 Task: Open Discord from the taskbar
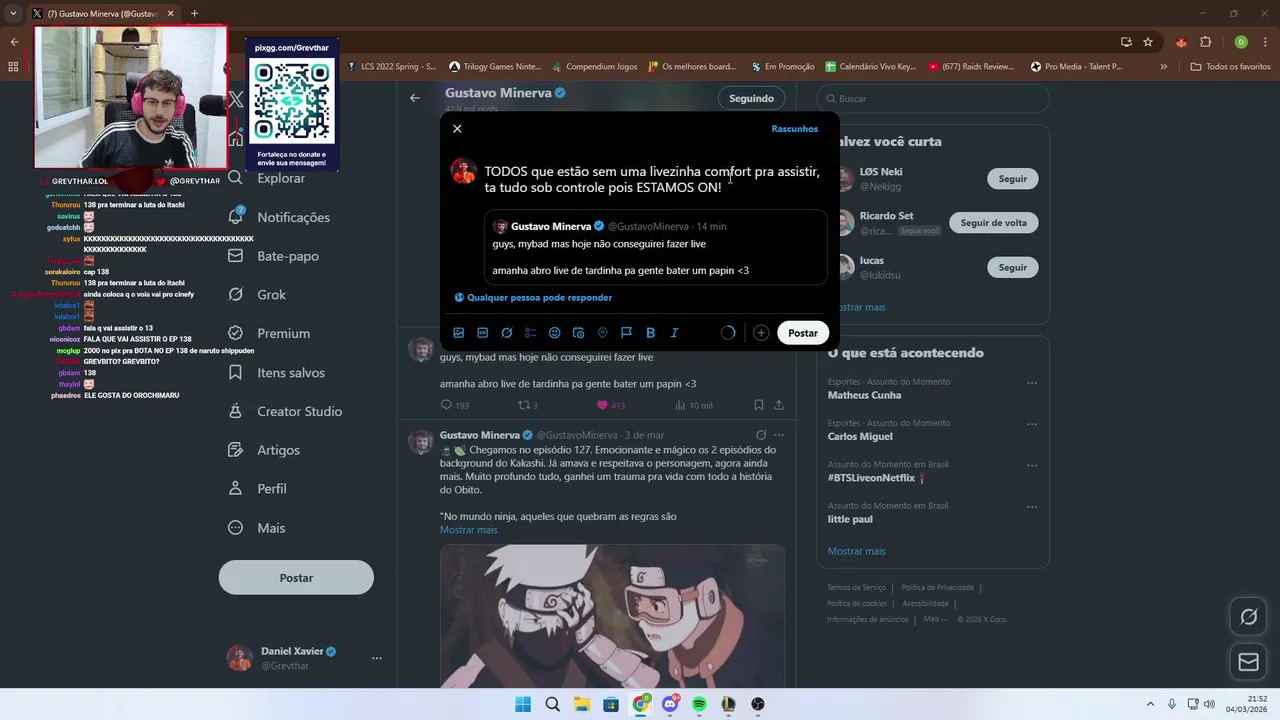pos(670,704)
